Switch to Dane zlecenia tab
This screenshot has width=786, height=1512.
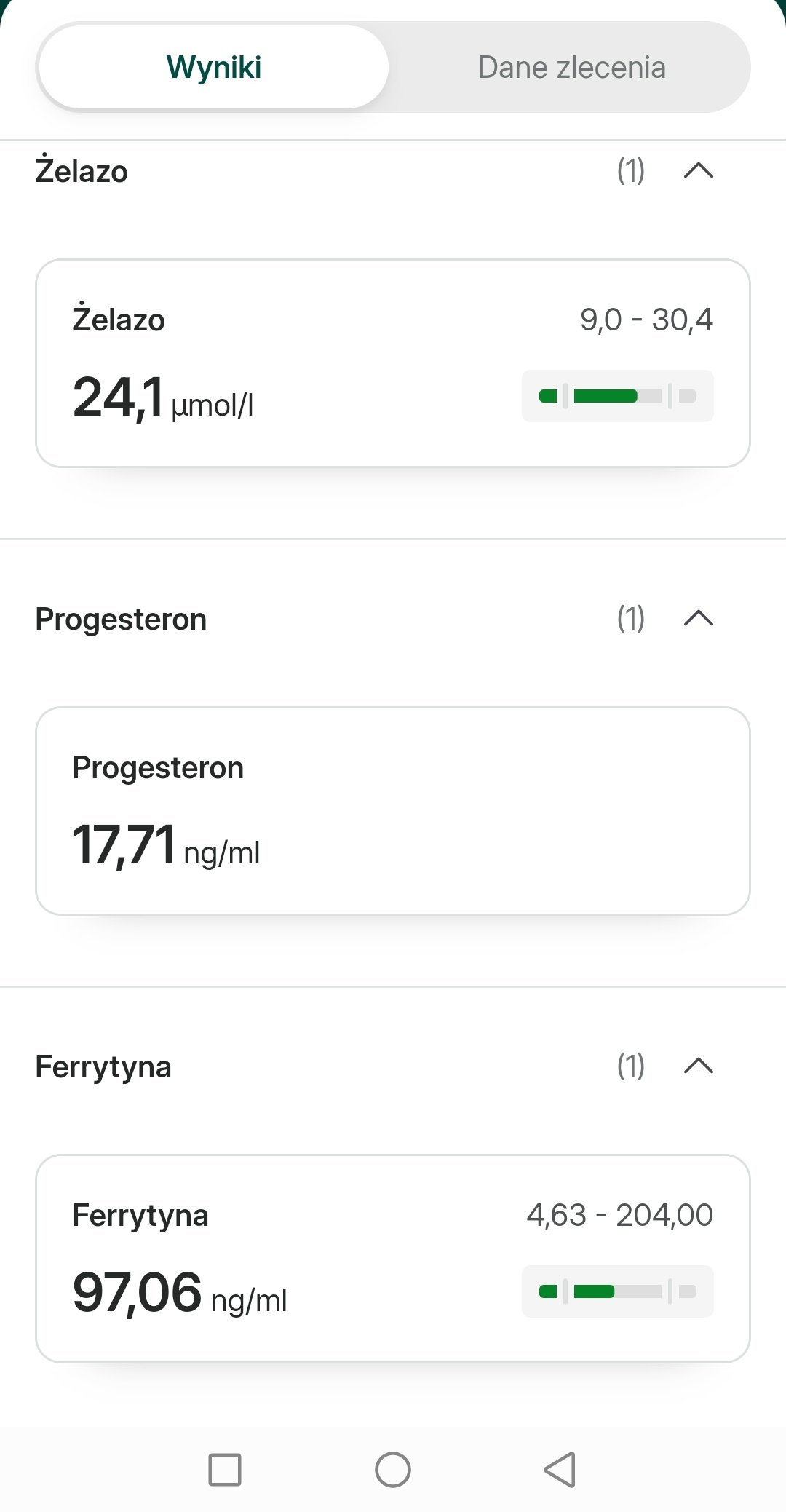pos(571,67)
